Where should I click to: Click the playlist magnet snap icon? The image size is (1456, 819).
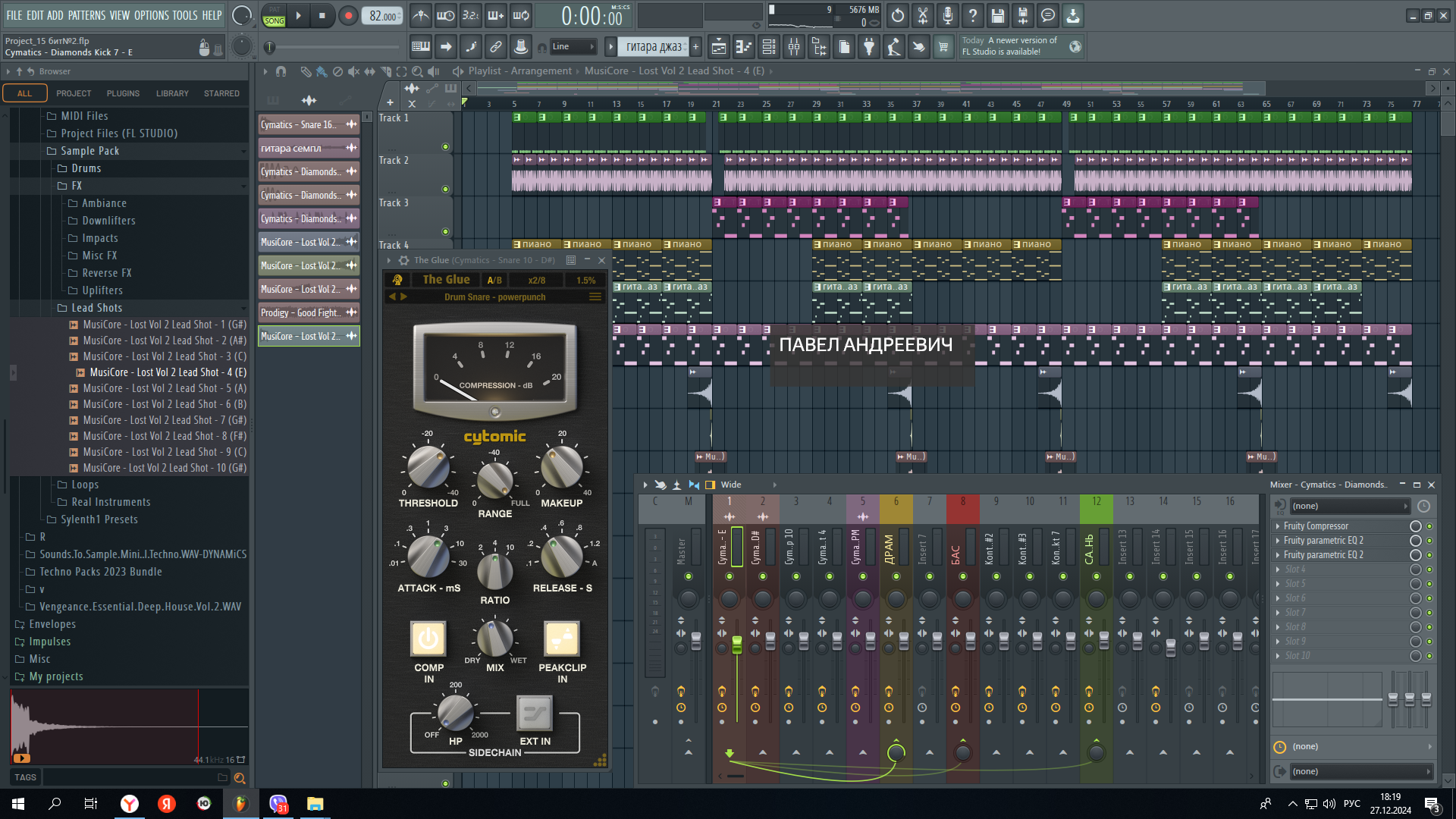[x=281, y=71]
